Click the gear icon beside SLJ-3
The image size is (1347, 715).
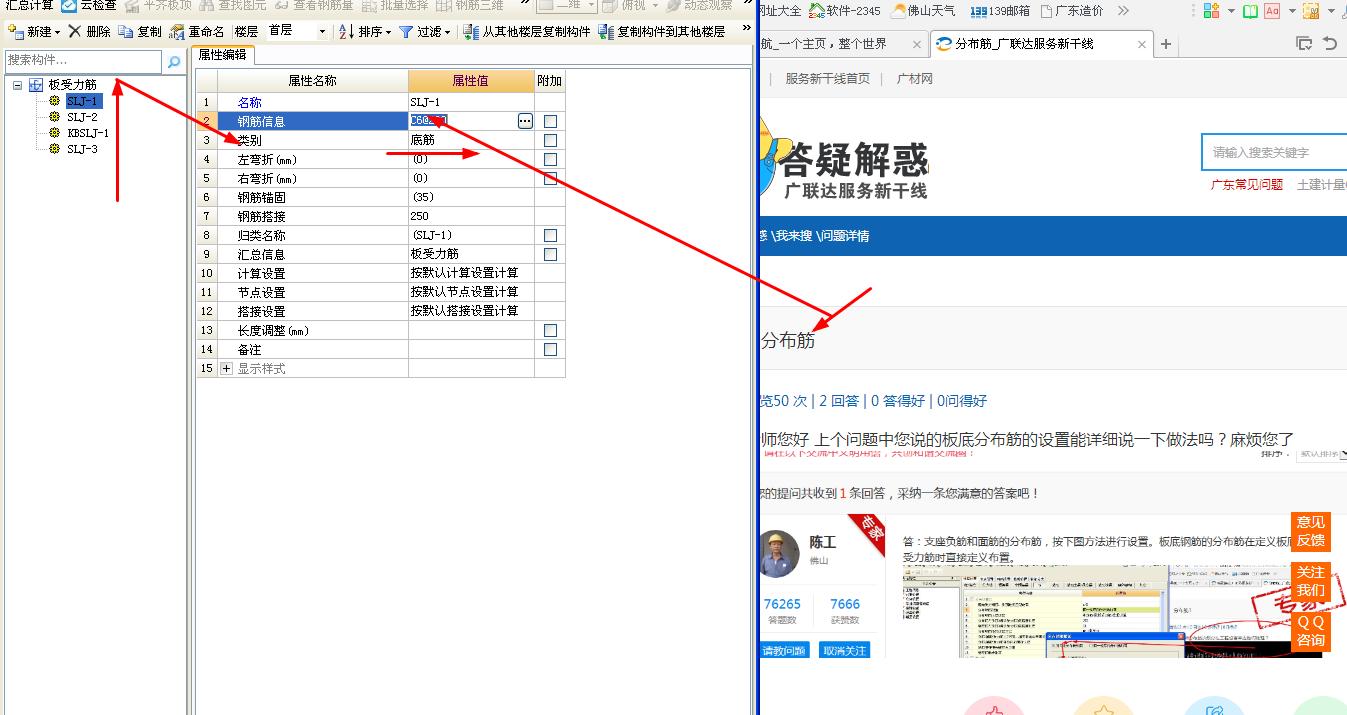coord(54,149)
